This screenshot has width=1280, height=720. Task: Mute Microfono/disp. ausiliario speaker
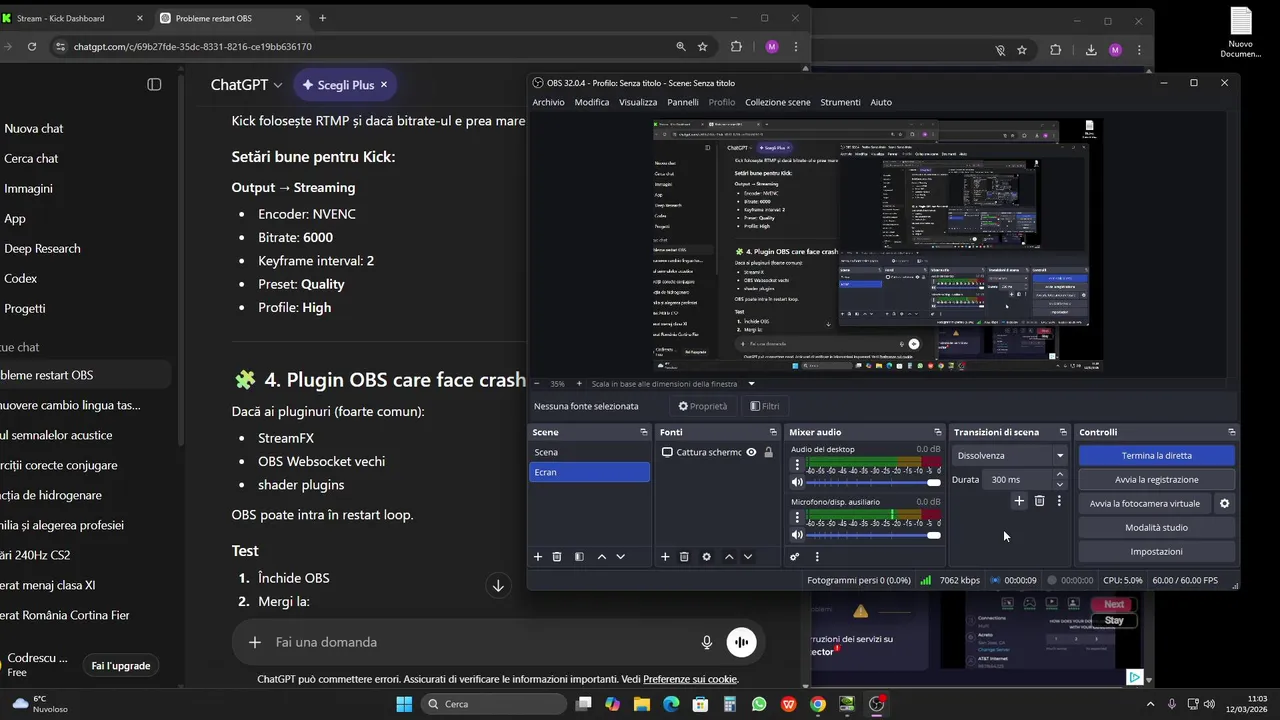tap(797, 536)
